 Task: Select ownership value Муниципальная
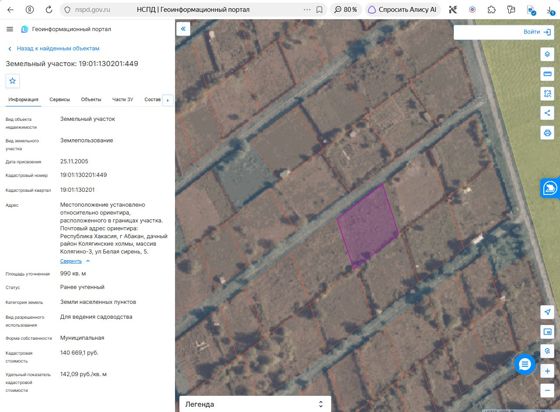82,338
